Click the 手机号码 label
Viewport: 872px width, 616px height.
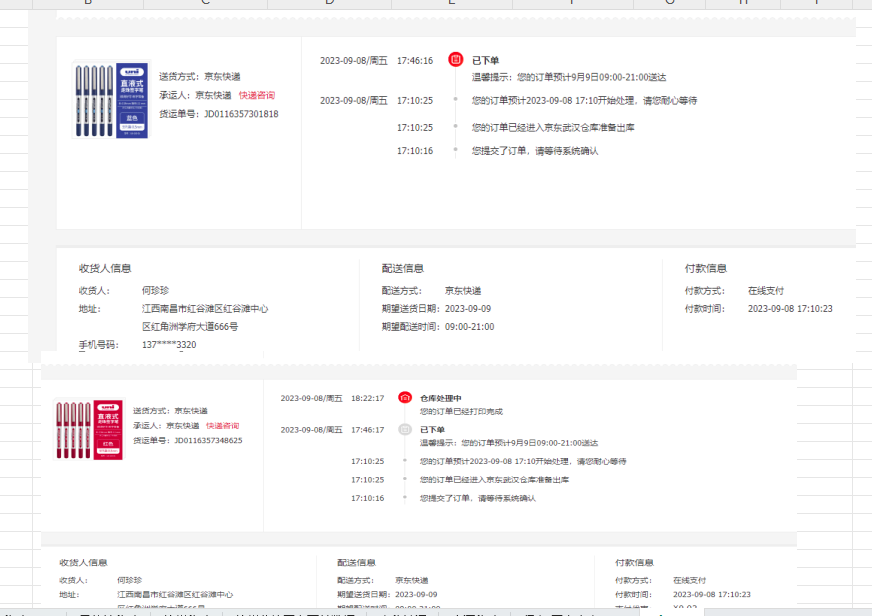tap(98, 345)
